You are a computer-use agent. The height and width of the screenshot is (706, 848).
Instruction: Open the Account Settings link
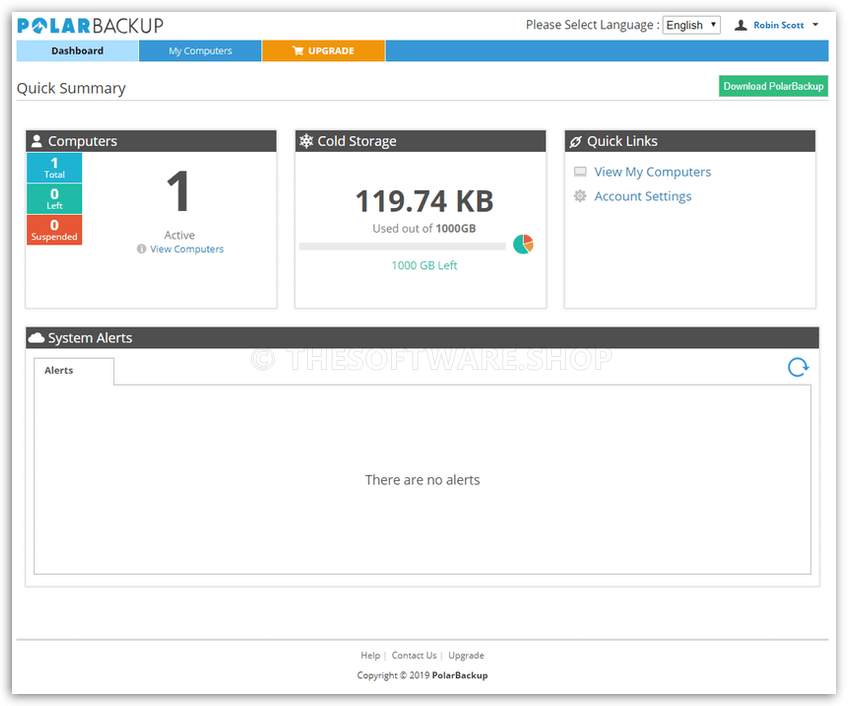pos(642,196)
